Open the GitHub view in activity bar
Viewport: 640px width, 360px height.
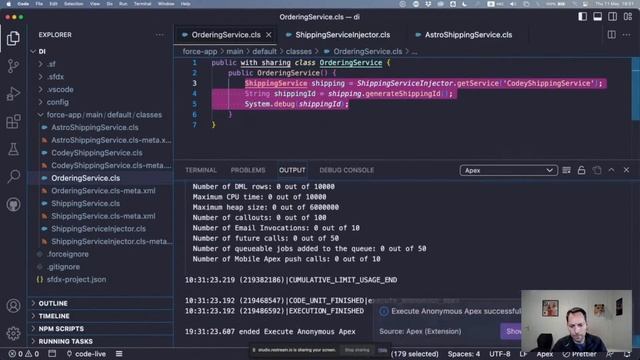(x=13, y=204)
